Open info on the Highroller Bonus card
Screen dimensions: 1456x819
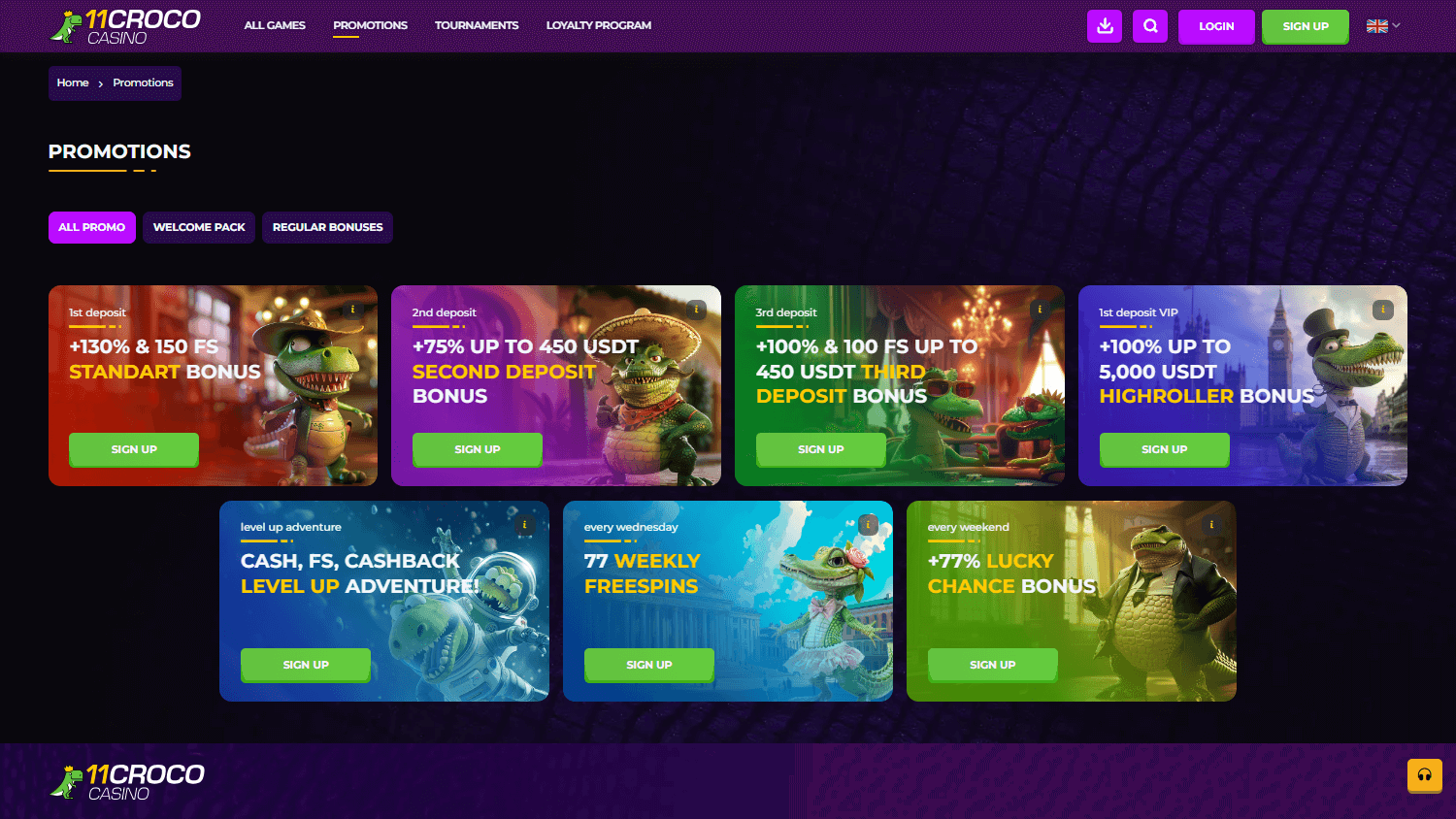(x=1382, y=310)
